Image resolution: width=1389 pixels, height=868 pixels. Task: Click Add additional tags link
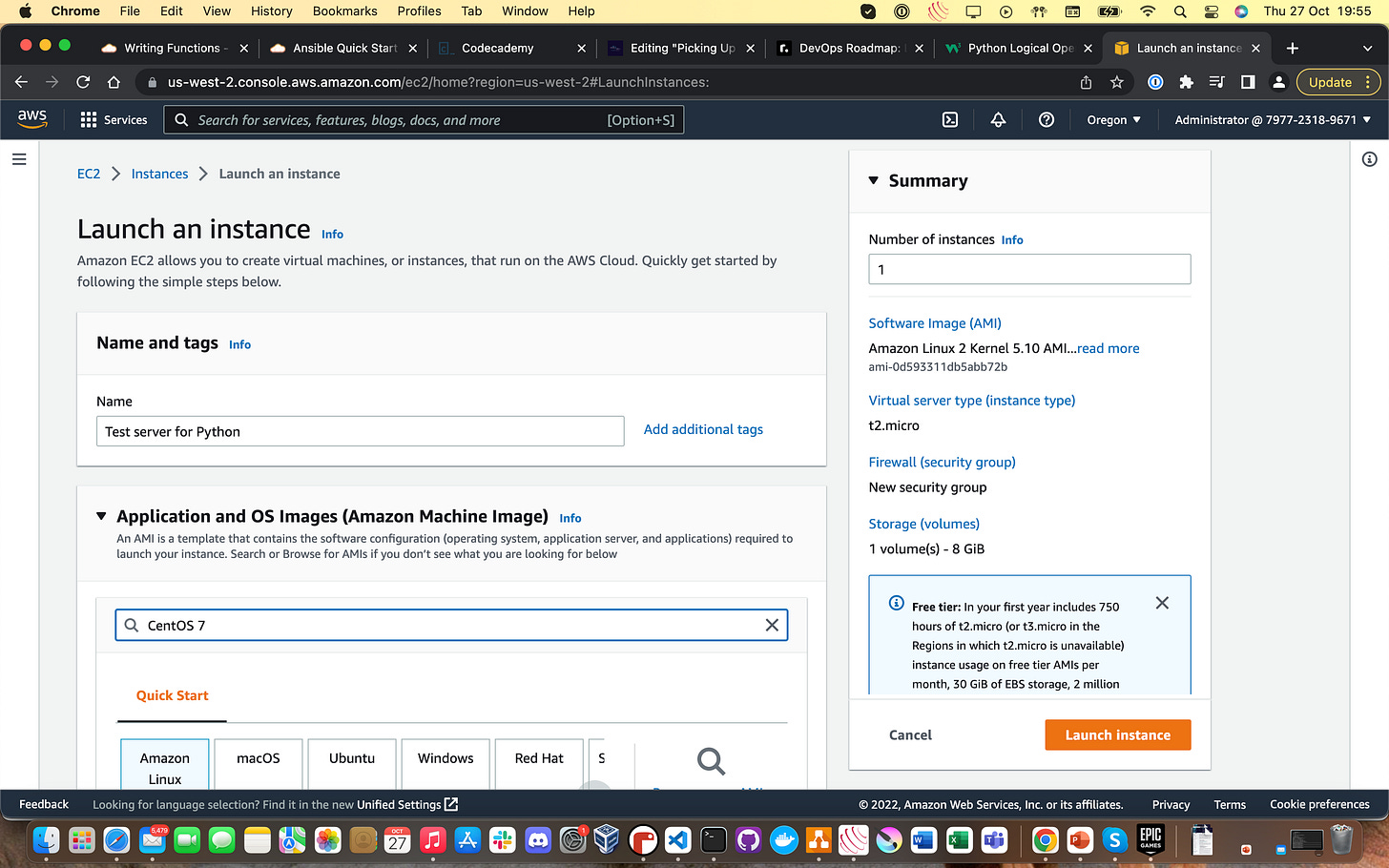(703, 429)
